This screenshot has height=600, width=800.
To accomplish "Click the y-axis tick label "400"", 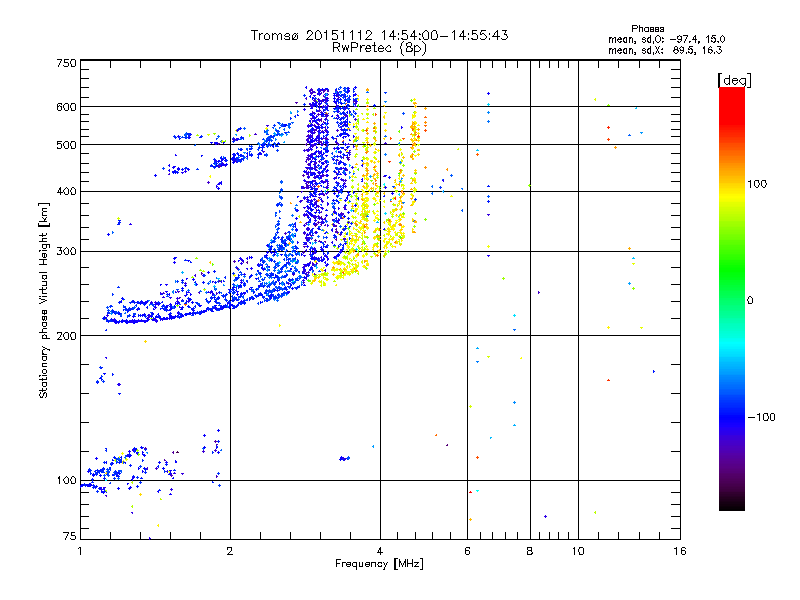I will (x=66, y=192).
